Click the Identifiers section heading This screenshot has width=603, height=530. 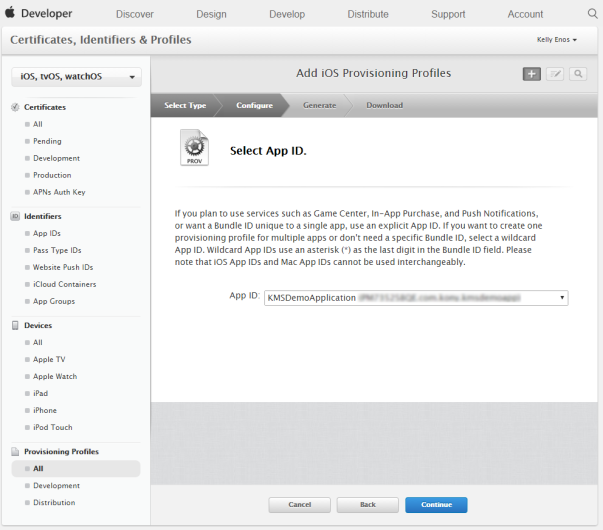(43, 216)
